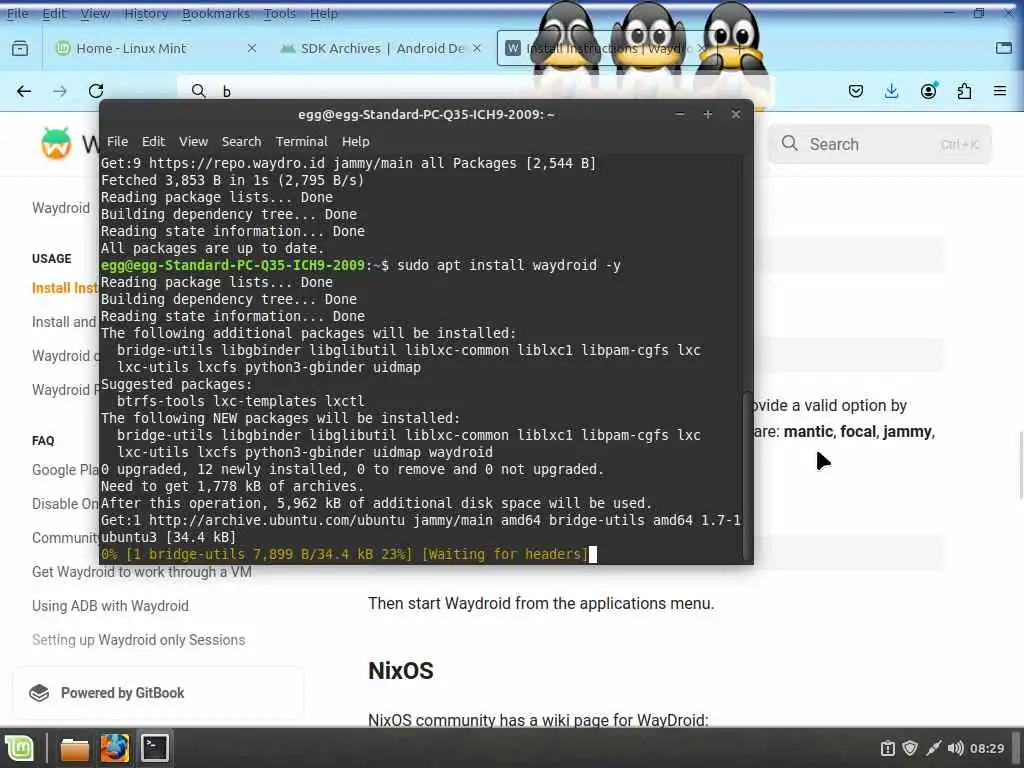The image size is (1024, 768).
Task: Open the terminal Help menu
Action: pos(356,142)
